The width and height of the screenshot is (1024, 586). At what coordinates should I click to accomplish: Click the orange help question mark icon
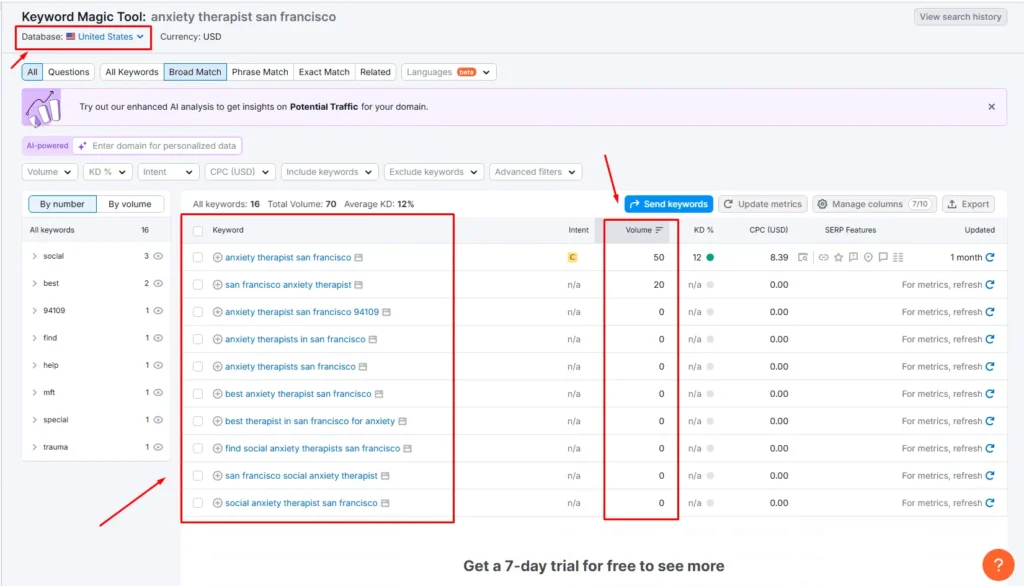pyautogui.click(x=998, y=564)
